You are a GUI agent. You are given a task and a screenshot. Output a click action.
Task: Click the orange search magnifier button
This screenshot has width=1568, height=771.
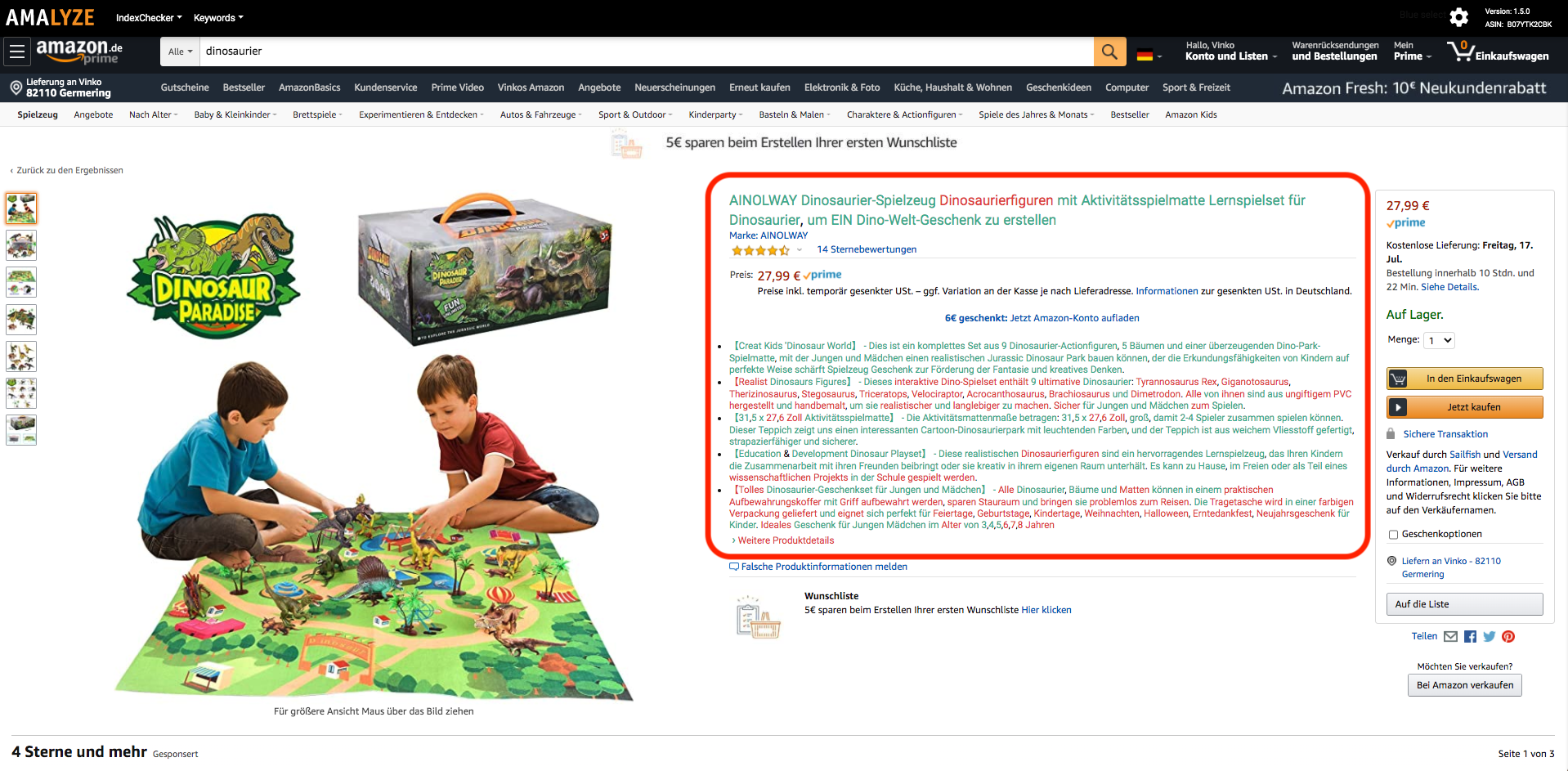click(1109, 52)
